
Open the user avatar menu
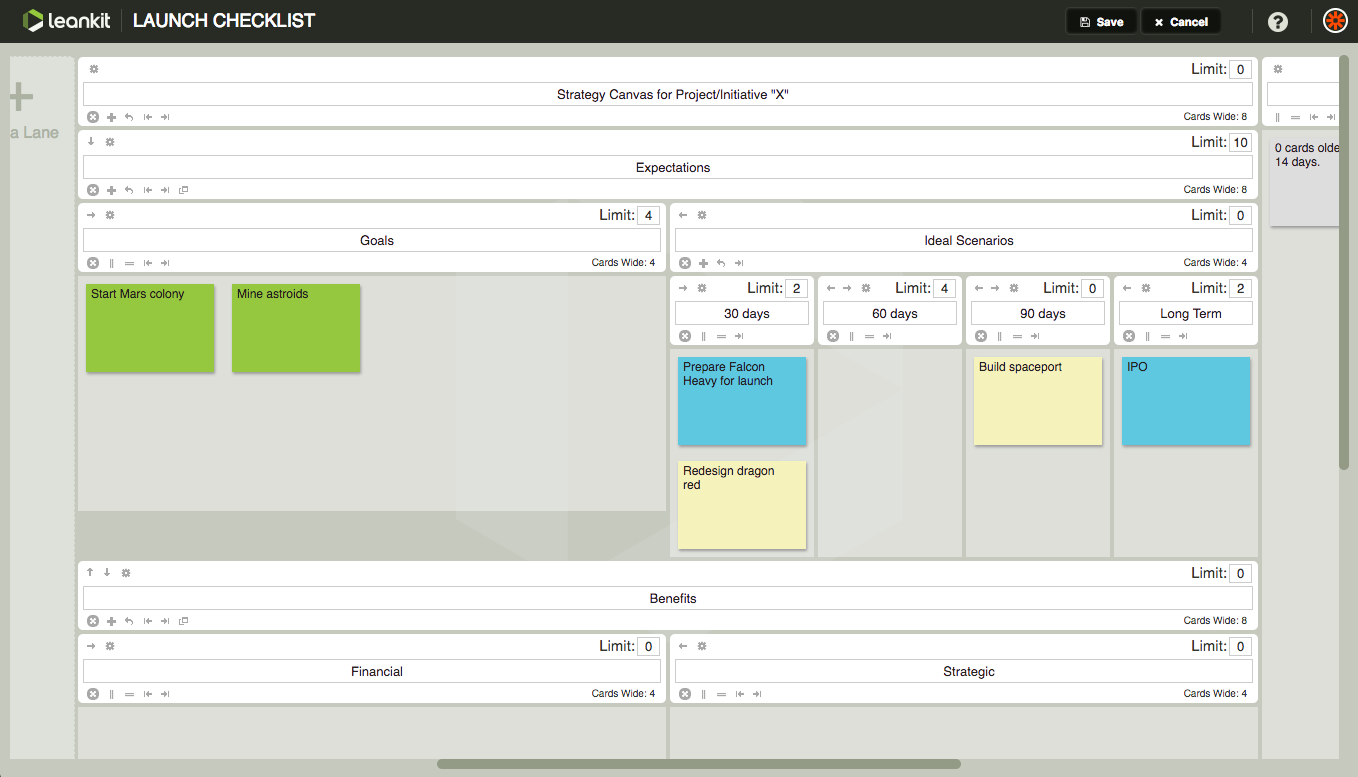[x=1335, y=19]
